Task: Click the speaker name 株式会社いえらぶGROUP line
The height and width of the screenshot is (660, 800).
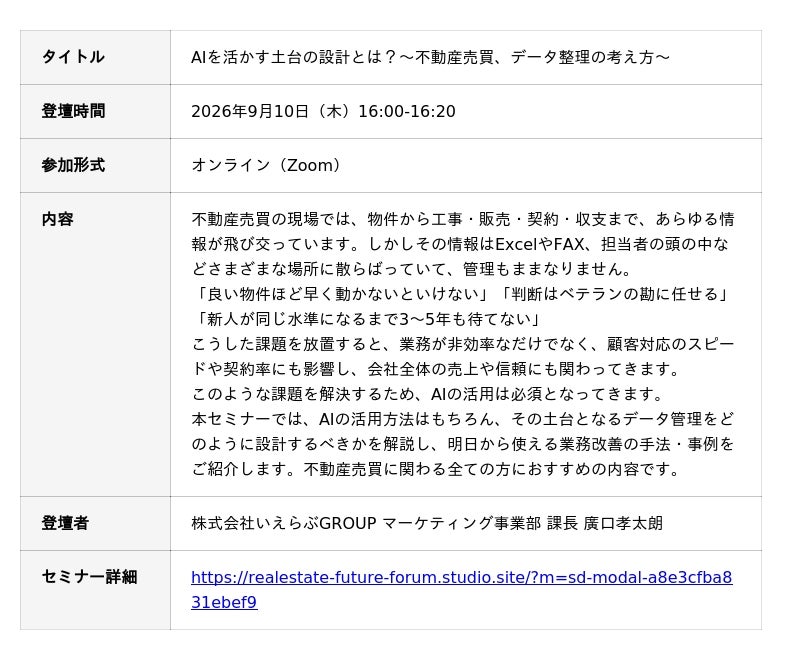Action: coord(427,523)
